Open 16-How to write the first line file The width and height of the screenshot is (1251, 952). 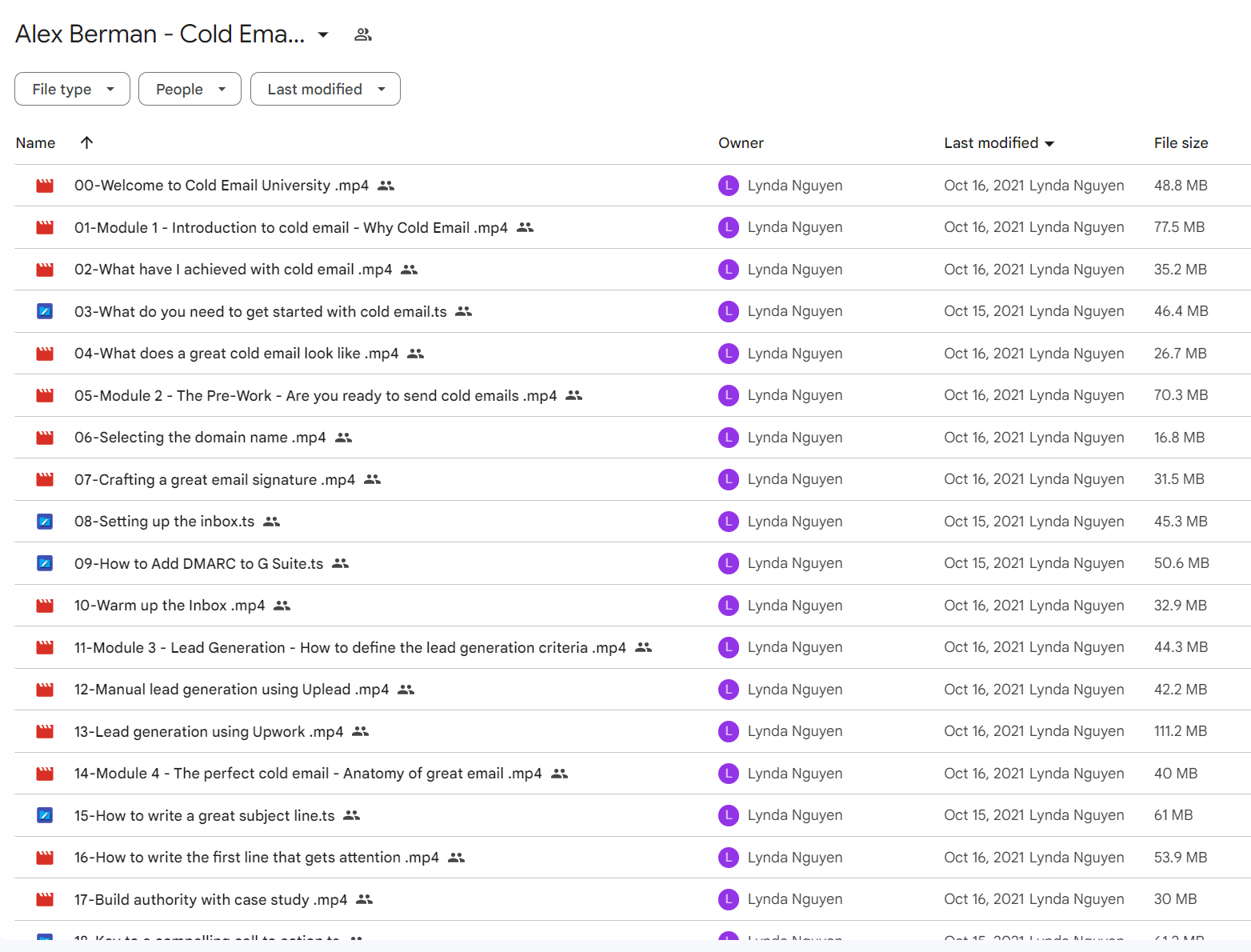pos(257,858)
